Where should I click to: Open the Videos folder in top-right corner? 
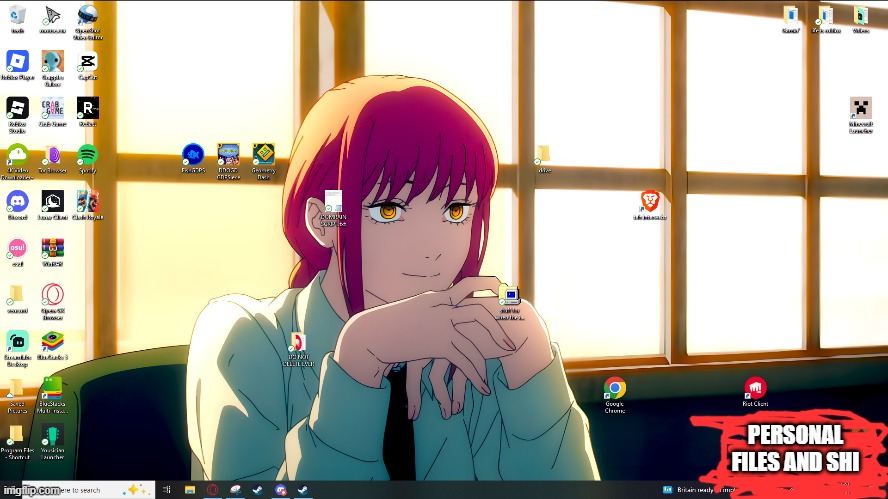pos(861,19)
